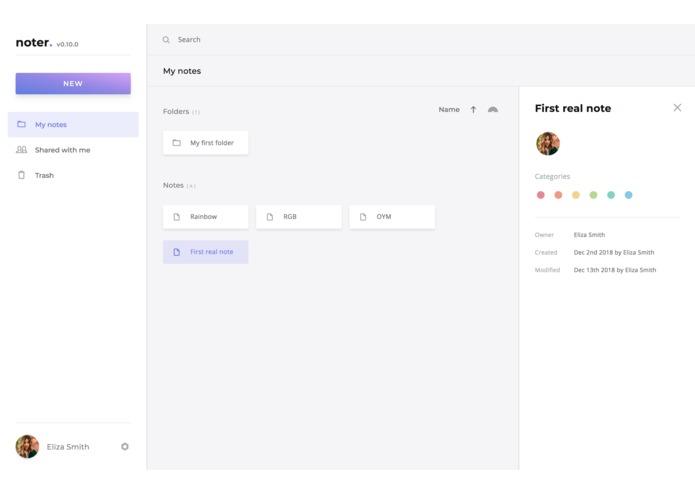Click the Shared with me people icon
The image size is (695, 494).
[x=21, y=150]
